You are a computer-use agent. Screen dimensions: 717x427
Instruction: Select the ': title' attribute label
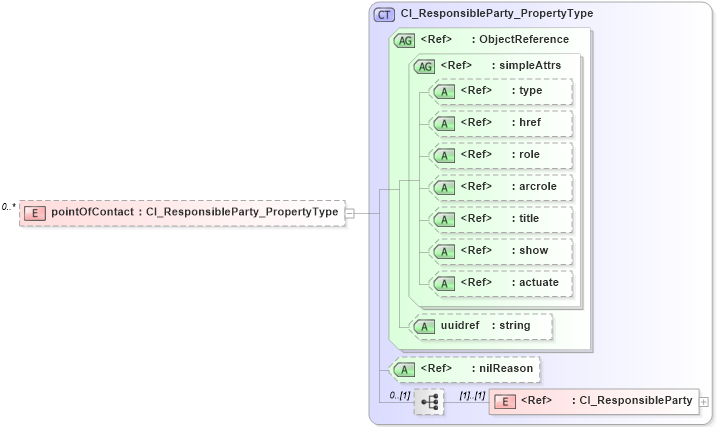[525, 219]
